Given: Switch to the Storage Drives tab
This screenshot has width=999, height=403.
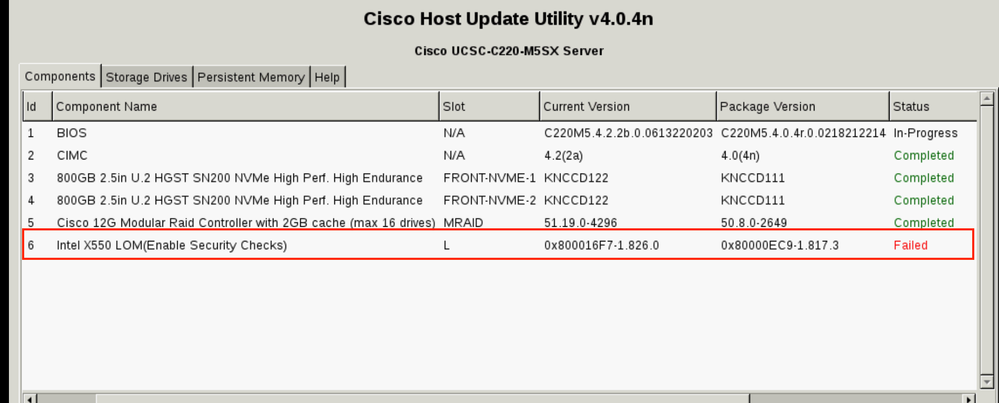Looking at the screenshot, I should 147,77.
